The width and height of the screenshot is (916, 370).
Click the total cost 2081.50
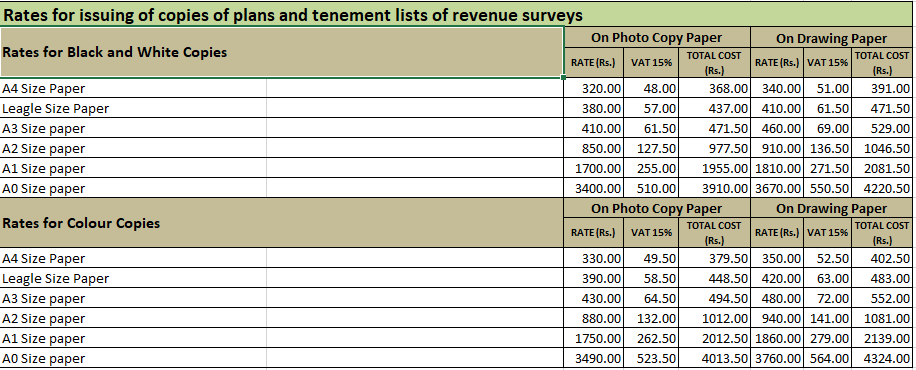[882, 168]
